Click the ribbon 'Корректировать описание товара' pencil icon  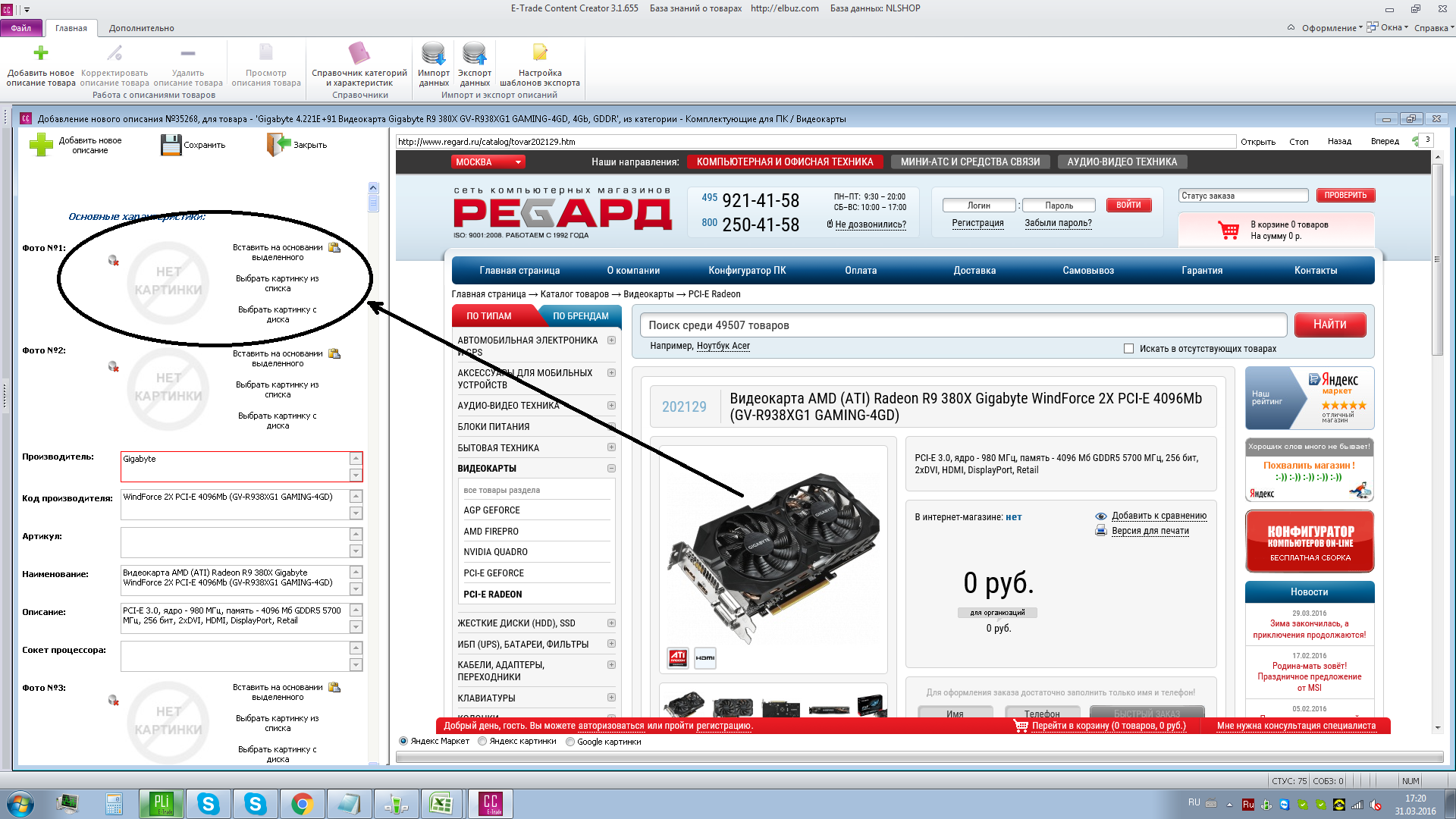pyautogui.click(x=115, y=52)
